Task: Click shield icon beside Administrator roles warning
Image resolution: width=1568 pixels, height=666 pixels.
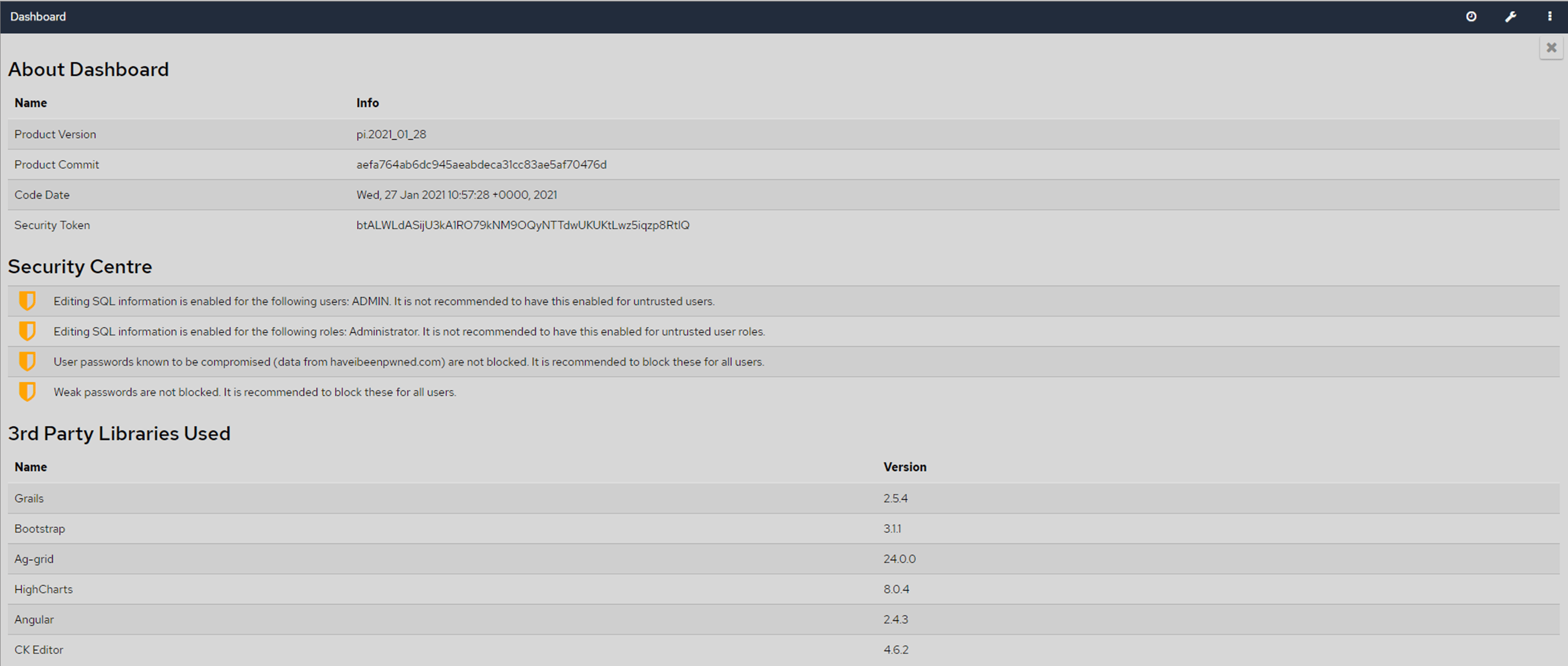Action: [x=27, y=331]
